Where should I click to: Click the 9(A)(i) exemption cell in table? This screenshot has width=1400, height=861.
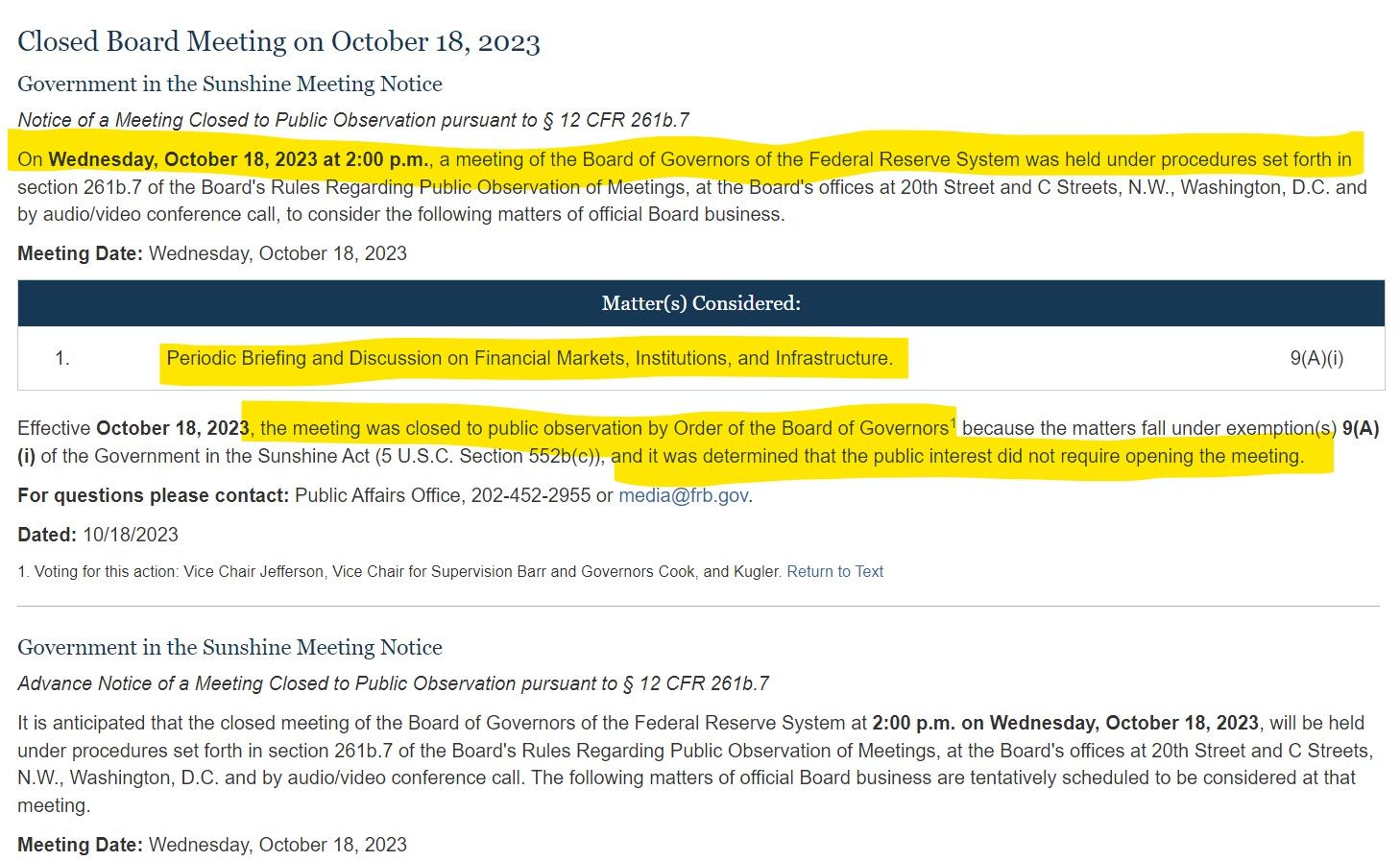click(x=1316, y=358)
